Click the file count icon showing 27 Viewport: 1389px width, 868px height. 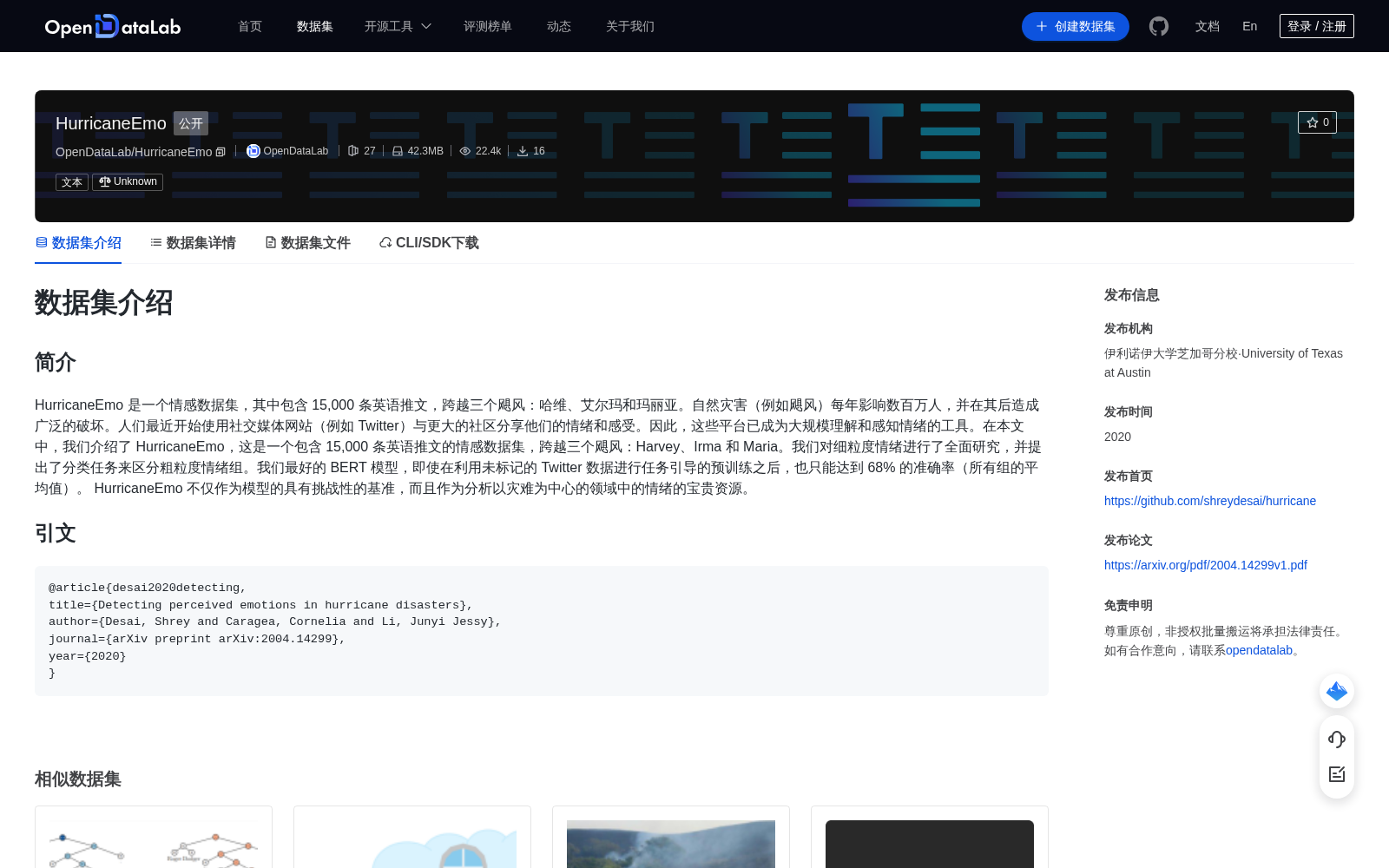tap(353, 151)
